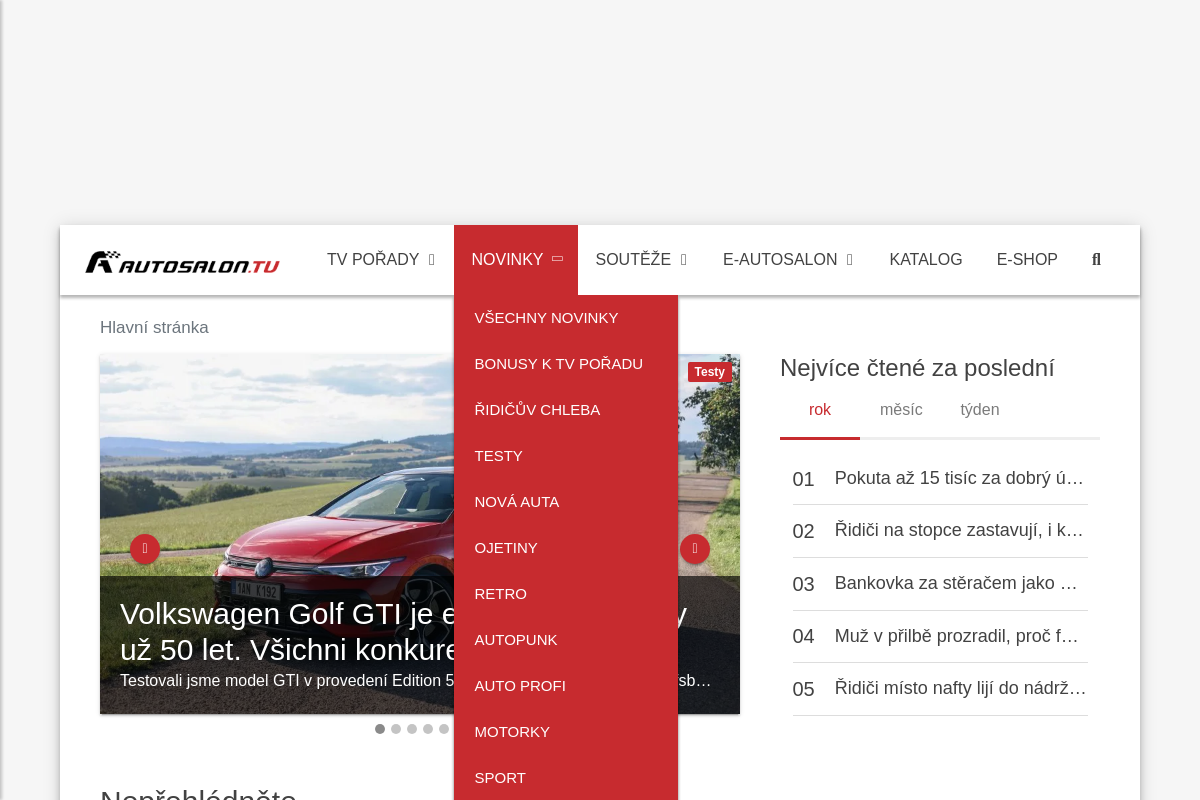Open the KATALOG menu item
Screen dimensions: 1200x800
pyautogui.click(x=926, y=260)
